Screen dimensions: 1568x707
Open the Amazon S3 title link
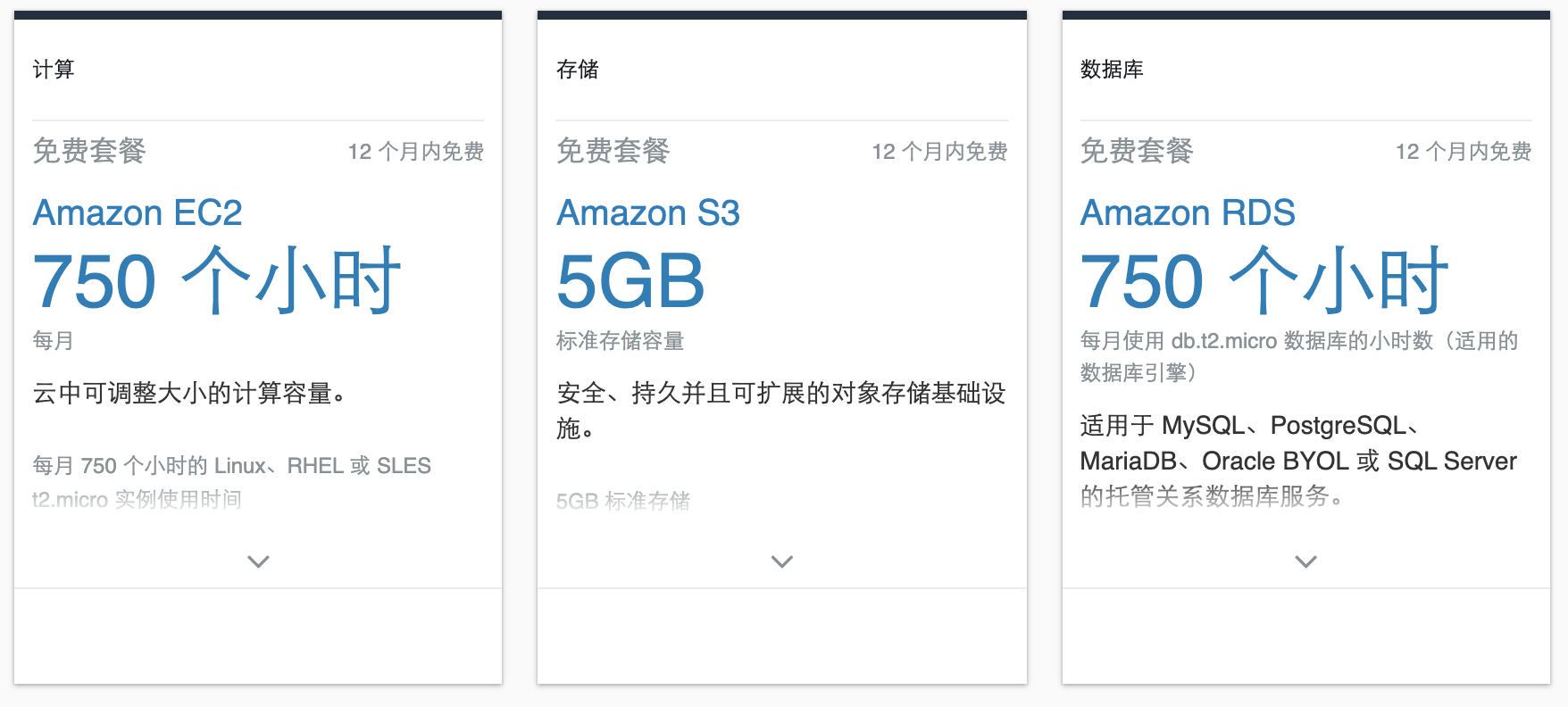(648, 213)
